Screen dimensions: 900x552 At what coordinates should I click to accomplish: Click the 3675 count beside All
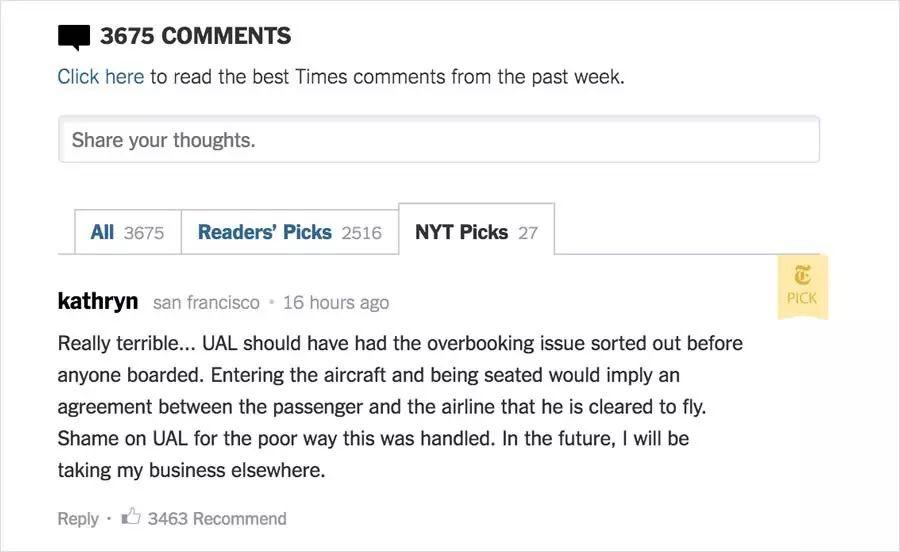click(x=144, y=233)
